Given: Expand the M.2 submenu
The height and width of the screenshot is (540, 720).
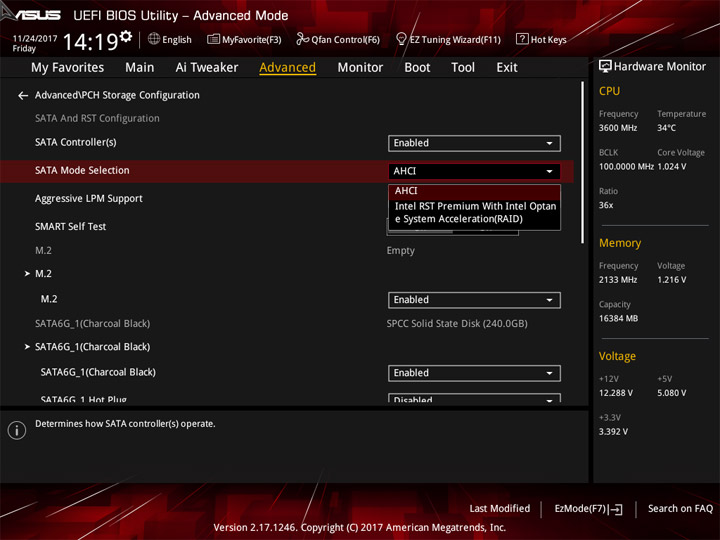Looking at the screenshot, I should (x=43, y=274).
